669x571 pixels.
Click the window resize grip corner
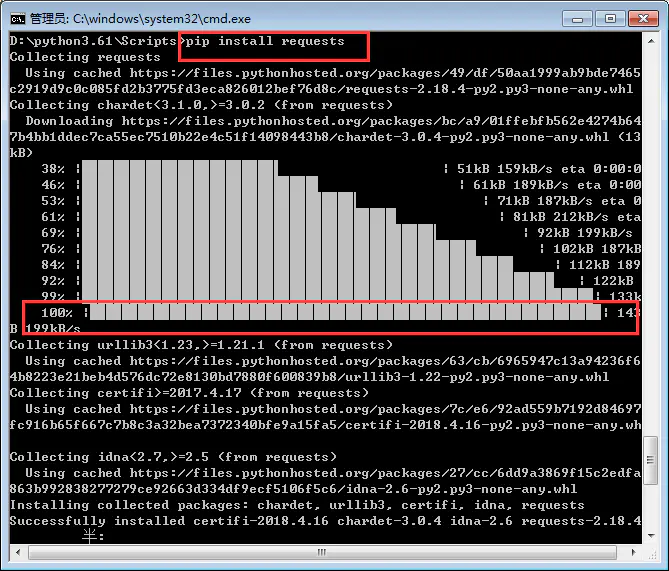652,554
